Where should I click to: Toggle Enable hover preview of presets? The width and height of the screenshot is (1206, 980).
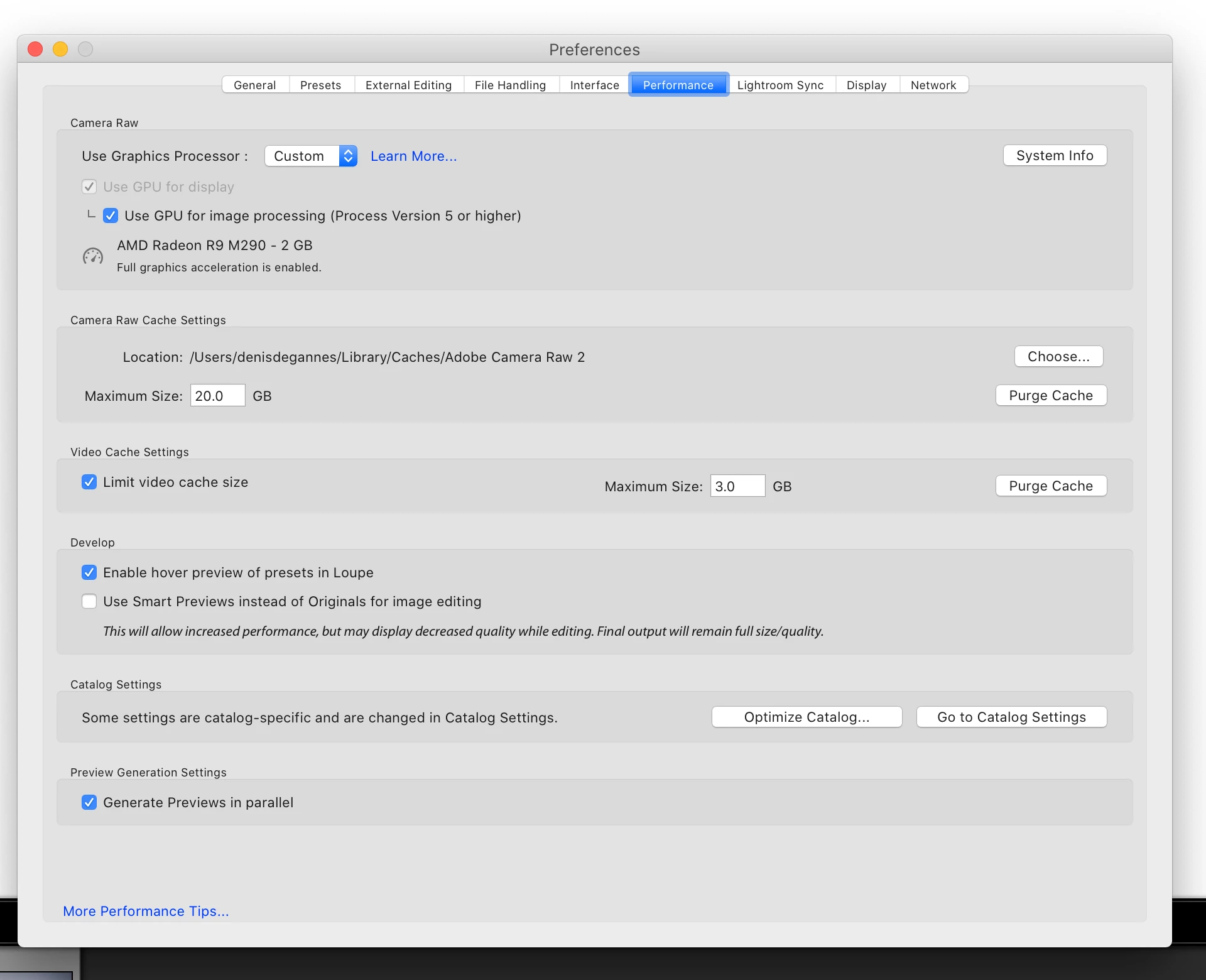coord(89,573)
